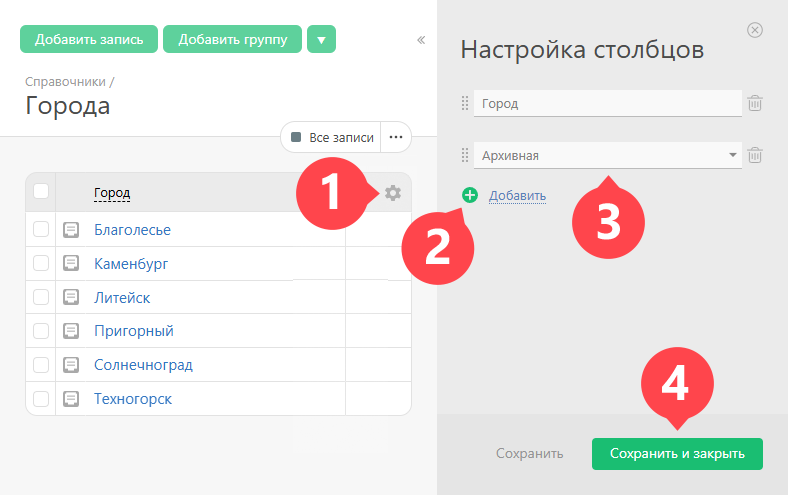788x495 pixels.
Task: Collapse the panel with double chevron
Action: 421,40
